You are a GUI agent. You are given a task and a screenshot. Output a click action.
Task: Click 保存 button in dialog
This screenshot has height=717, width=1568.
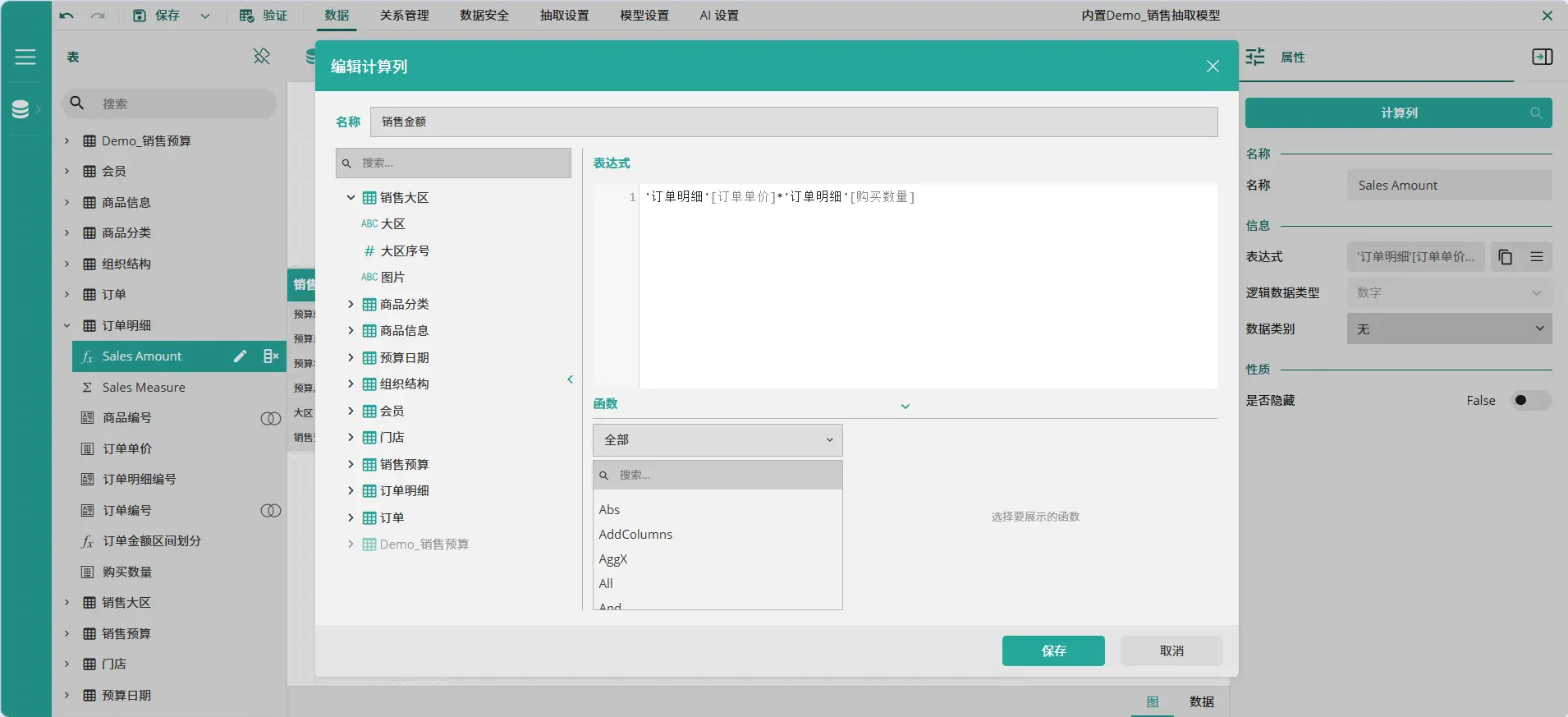click(1053, 650)
